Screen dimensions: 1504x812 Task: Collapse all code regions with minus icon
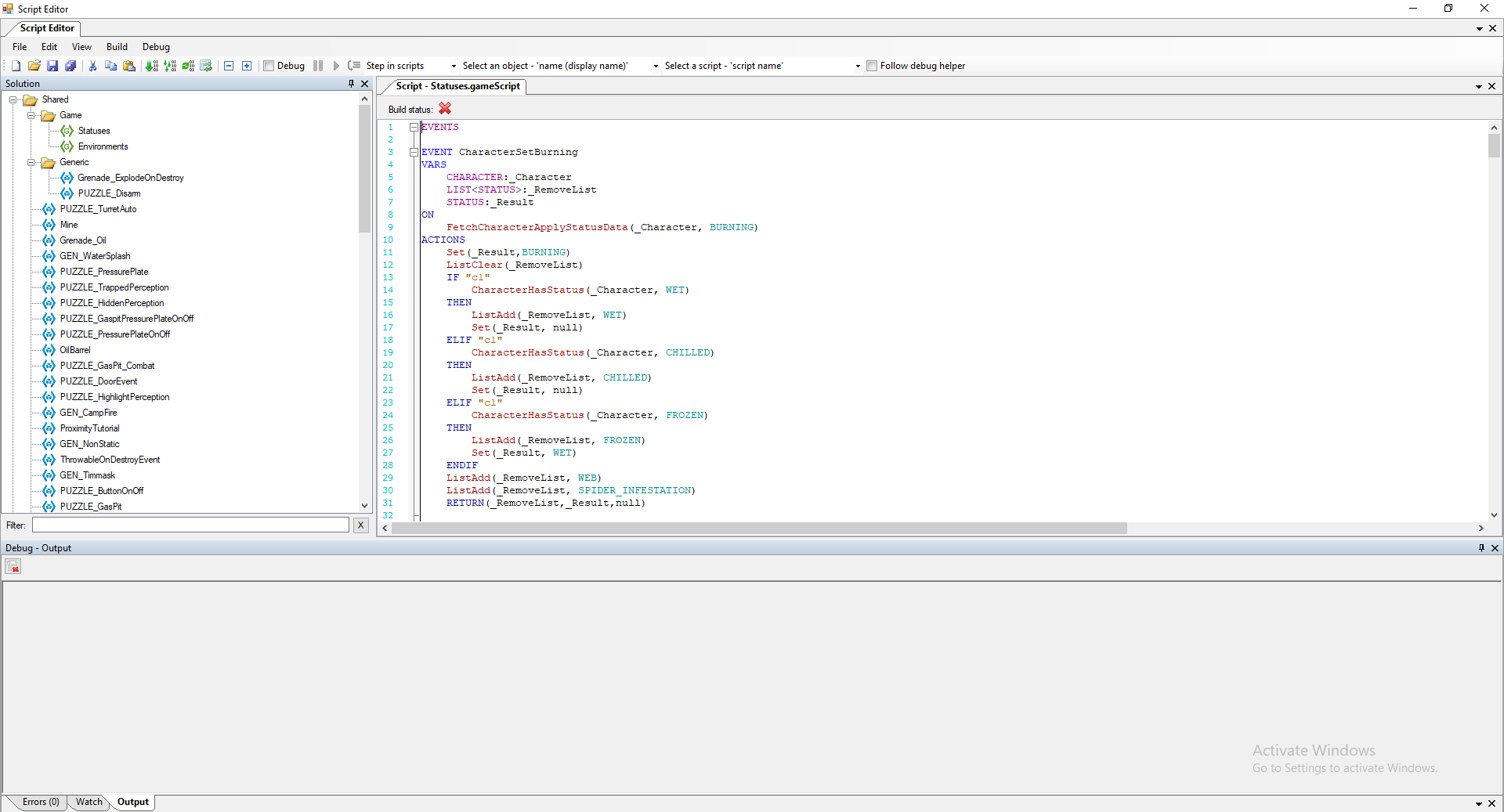click(x=229, y=66)
